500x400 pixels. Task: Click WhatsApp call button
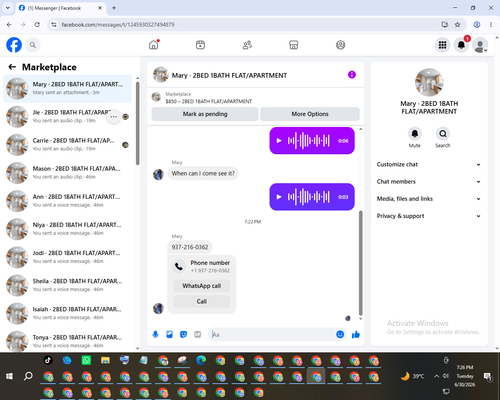(x=202, y=286)
